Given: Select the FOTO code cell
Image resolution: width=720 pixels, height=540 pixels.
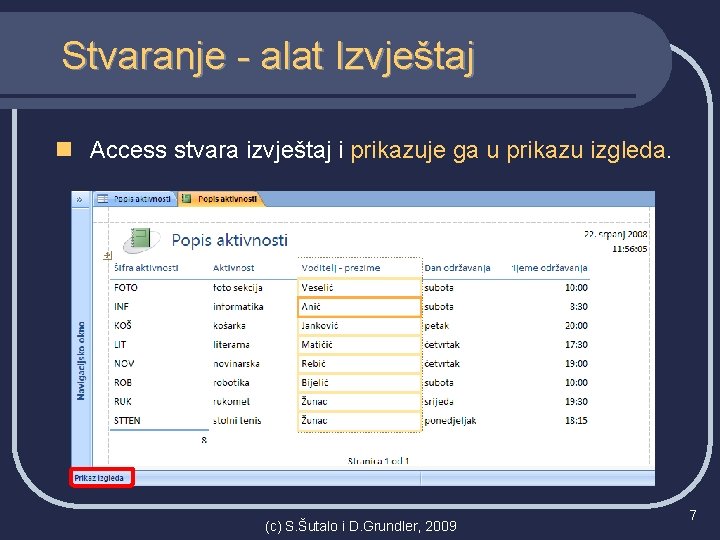Looking at the screenshot, I should (x=126, y=288).
